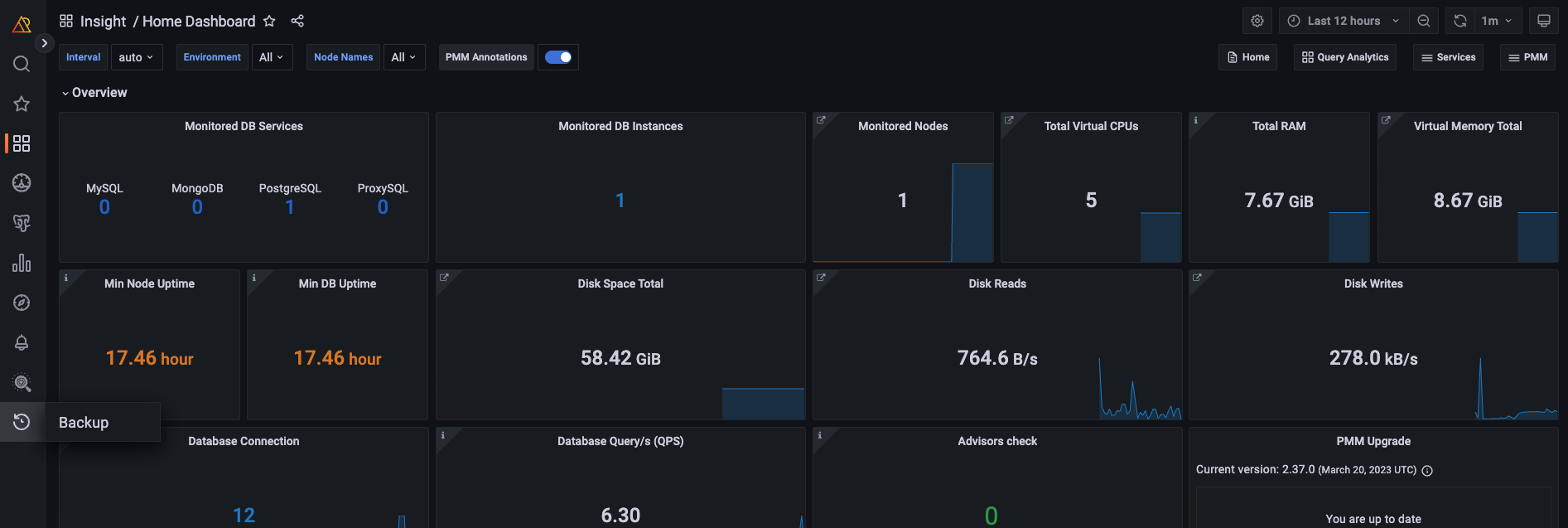Open the PMM menu
Image resolution: width=1568 pixels, height=528 pixels.
pyautogui.click(x=1527, y=57)
